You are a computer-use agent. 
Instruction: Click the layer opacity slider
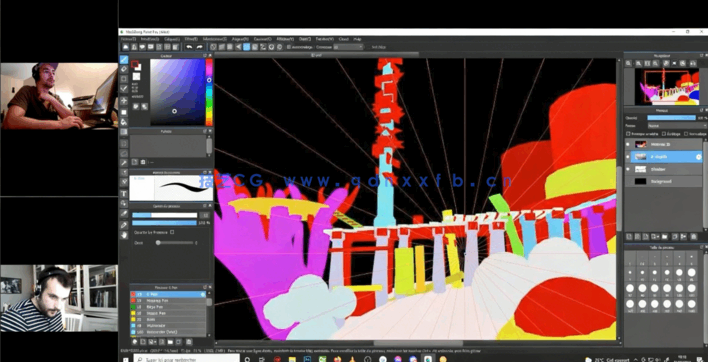(671, 118)
